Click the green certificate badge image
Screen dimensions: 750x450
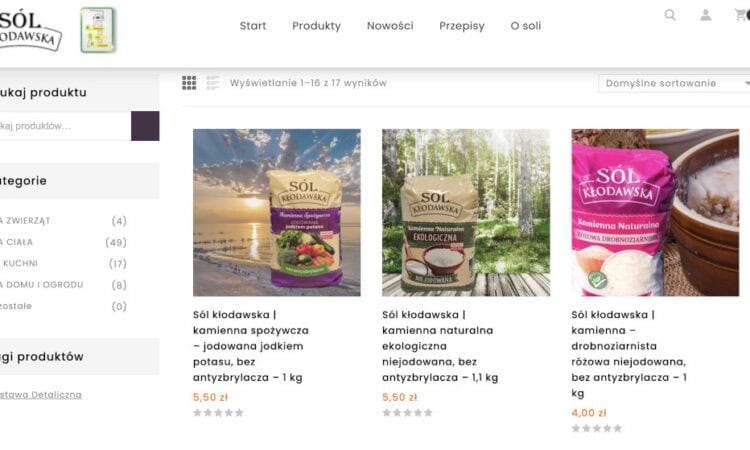97,30
